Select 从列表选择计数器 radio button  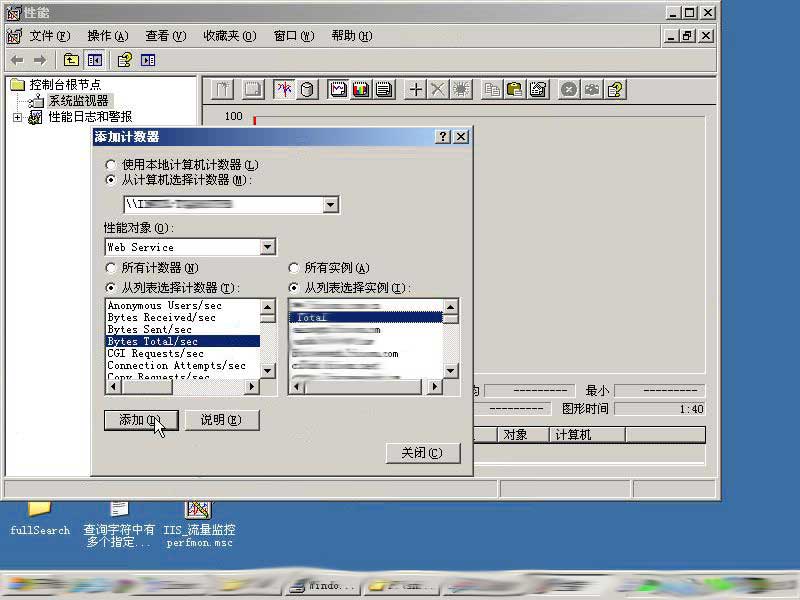pyautogui.click(x=110, y=288)
